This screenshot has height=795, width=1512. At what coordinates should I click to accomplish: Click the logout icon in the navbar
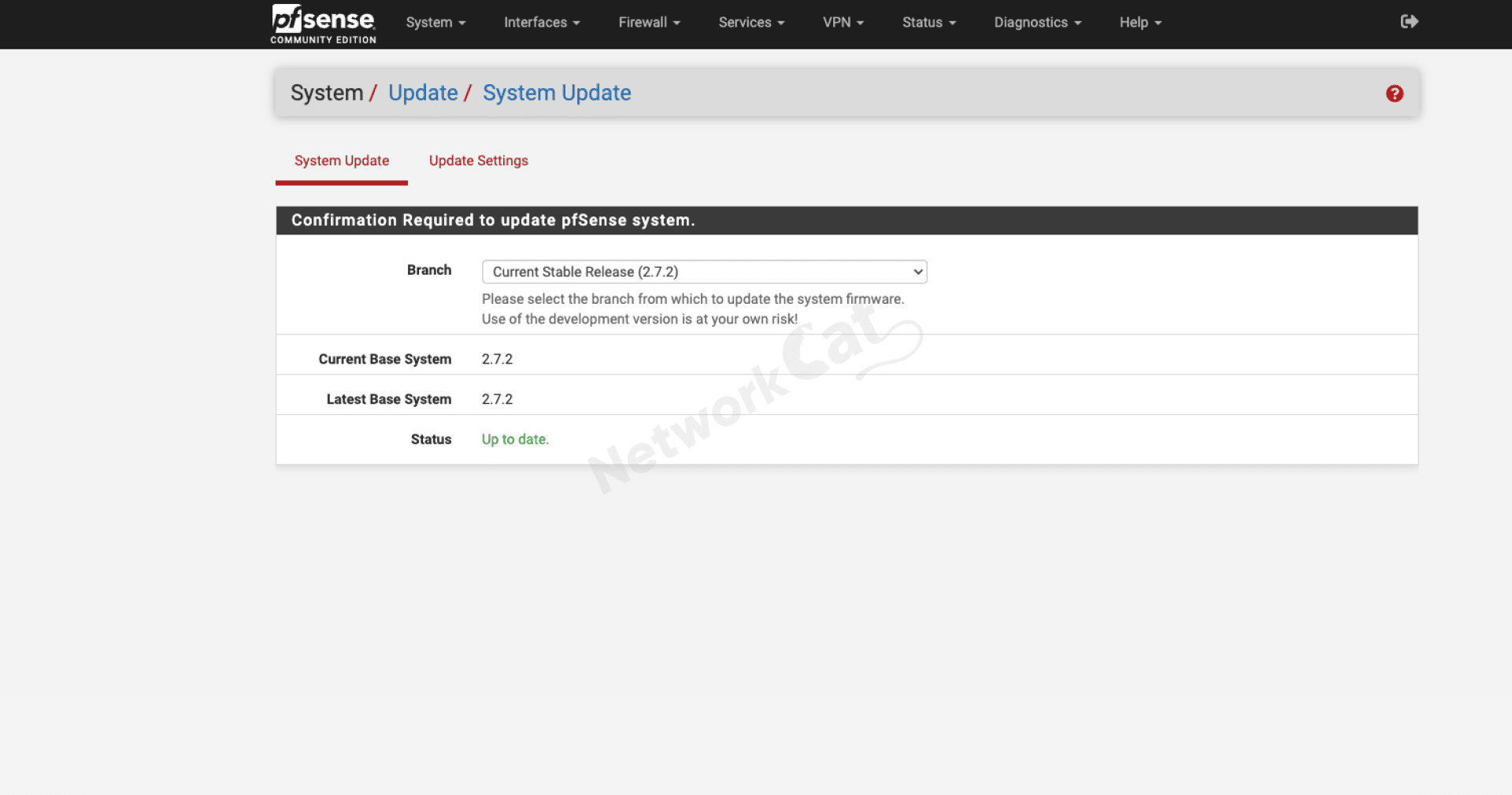coord(1409,22)
